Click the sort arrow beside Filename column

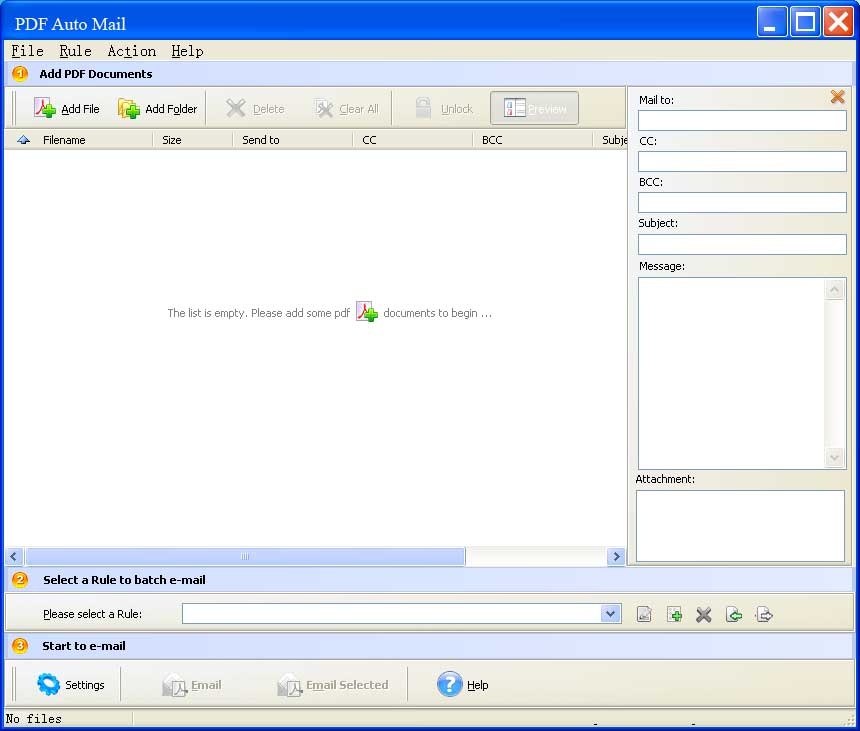click(x=23, y=140)
